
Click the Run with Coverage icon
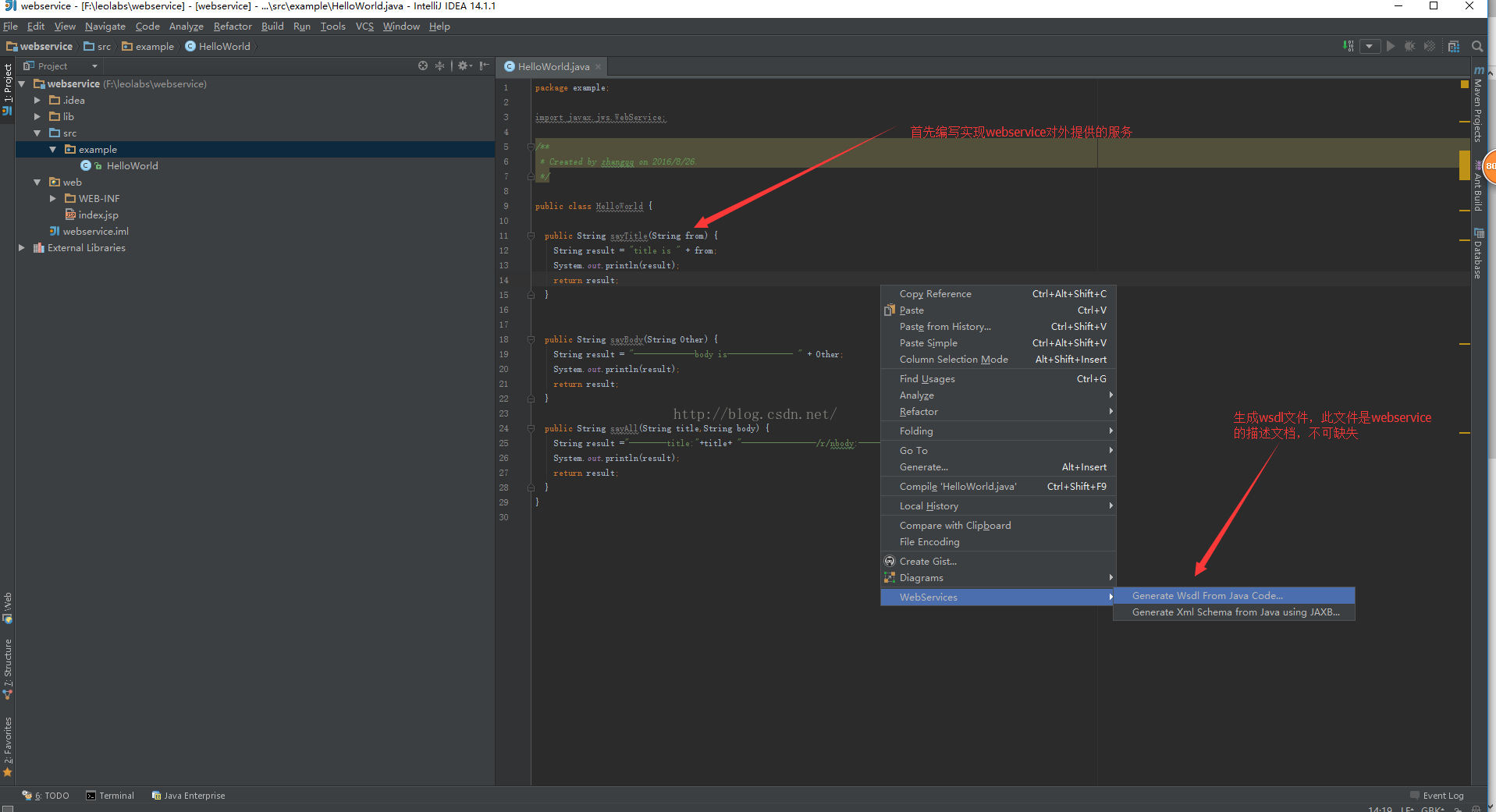[x=1430, y=46]
